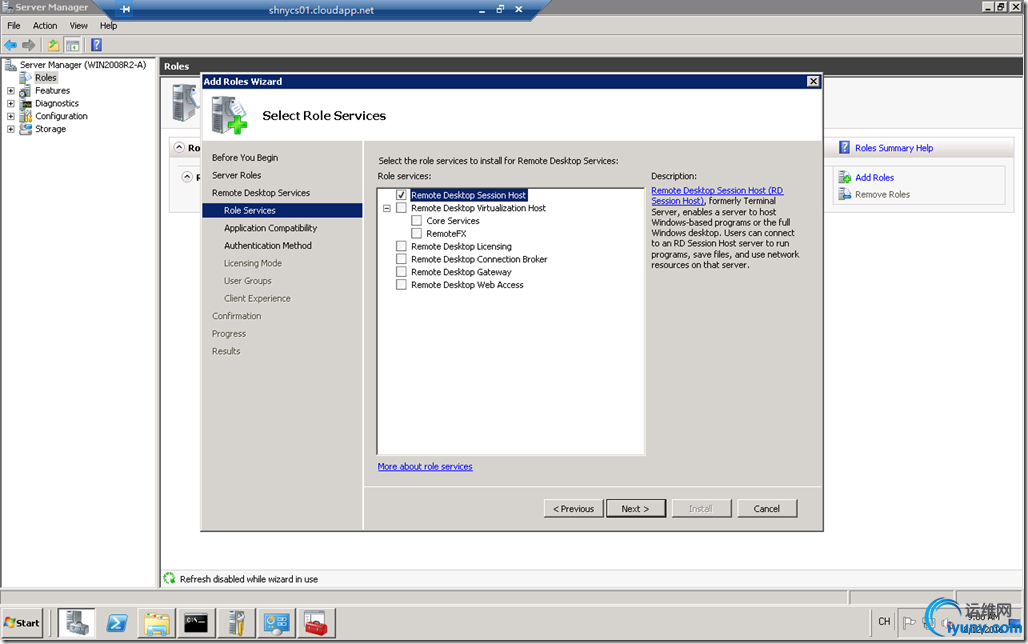
Task: Click the Previous button
Action: pyautogui.click(x=573, y=508)
